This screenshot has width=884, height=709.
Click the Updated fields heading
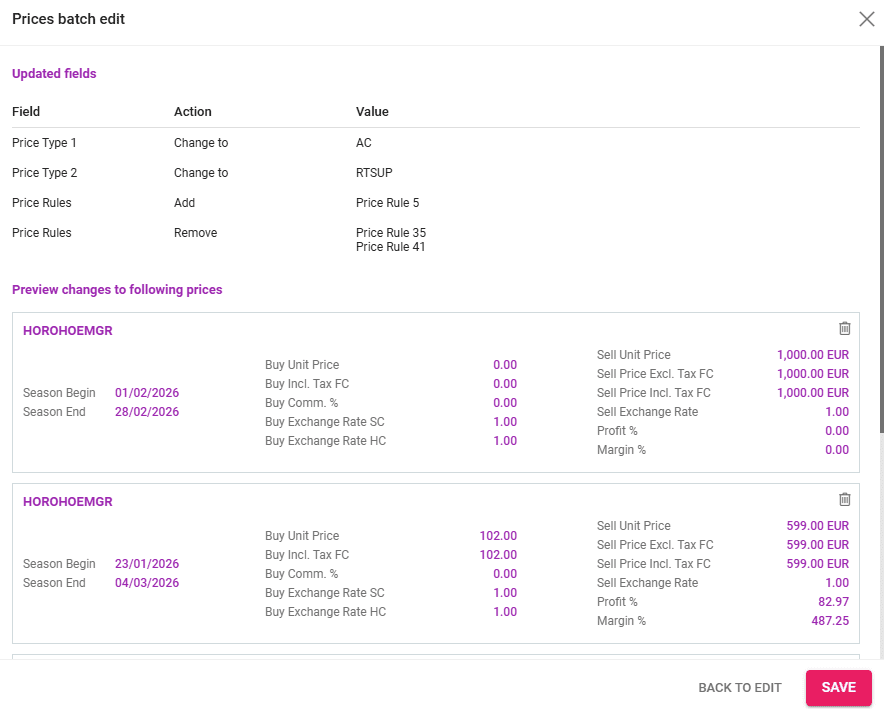54,73
